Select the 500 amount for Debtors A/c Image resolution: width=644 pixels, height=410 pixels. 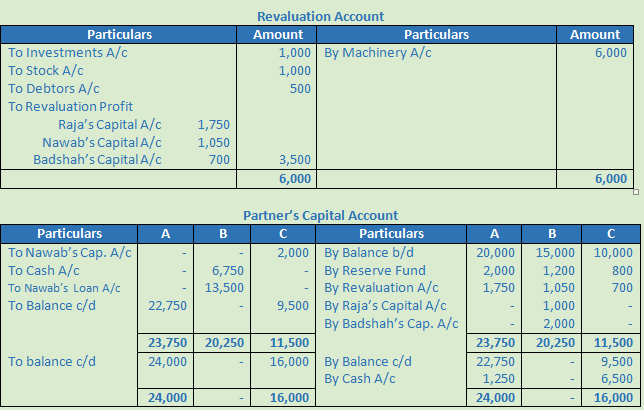[300, 89]
